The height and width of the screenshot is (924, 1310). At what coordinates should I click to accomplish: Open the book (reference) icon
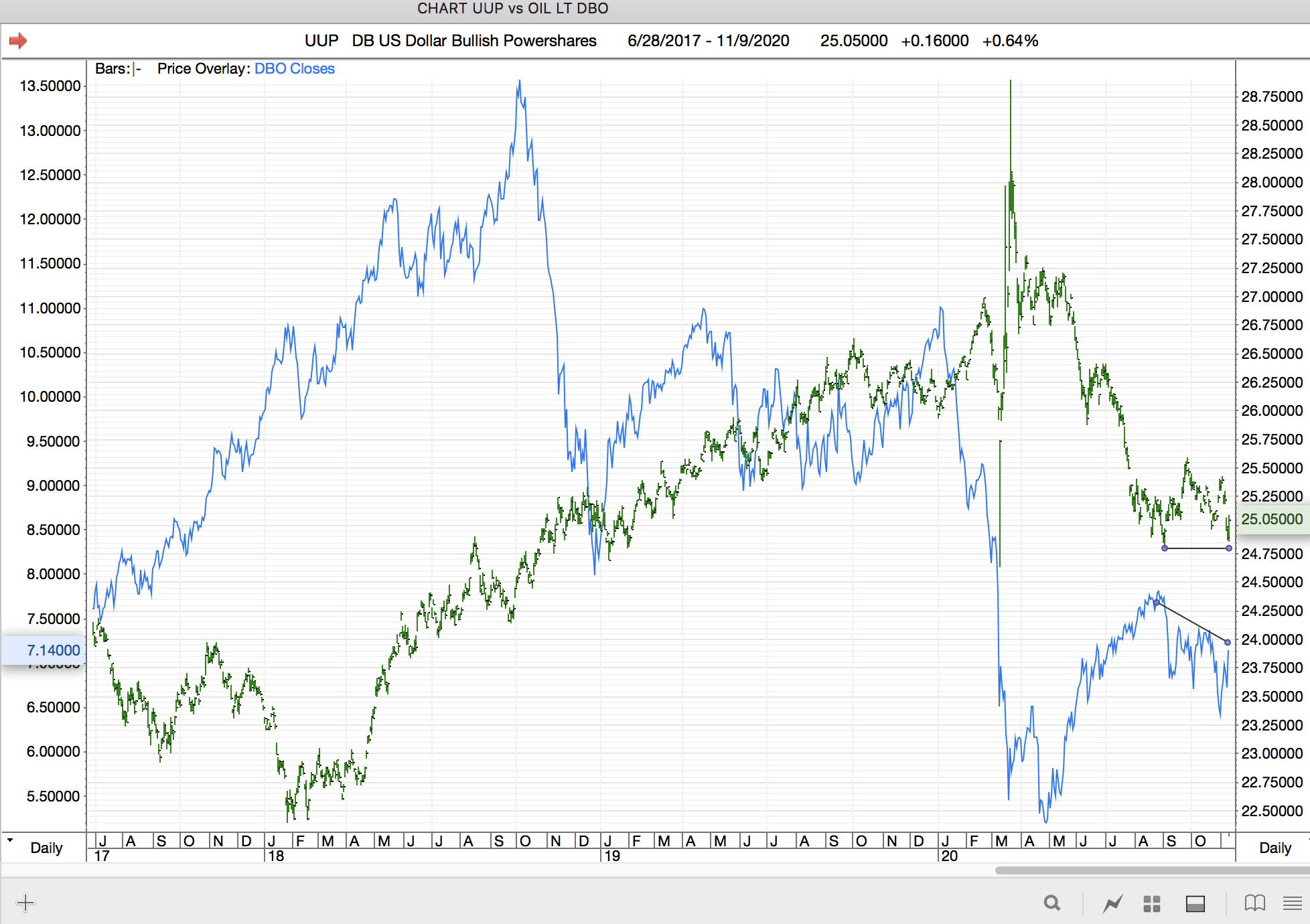[x=1254, y=903]
